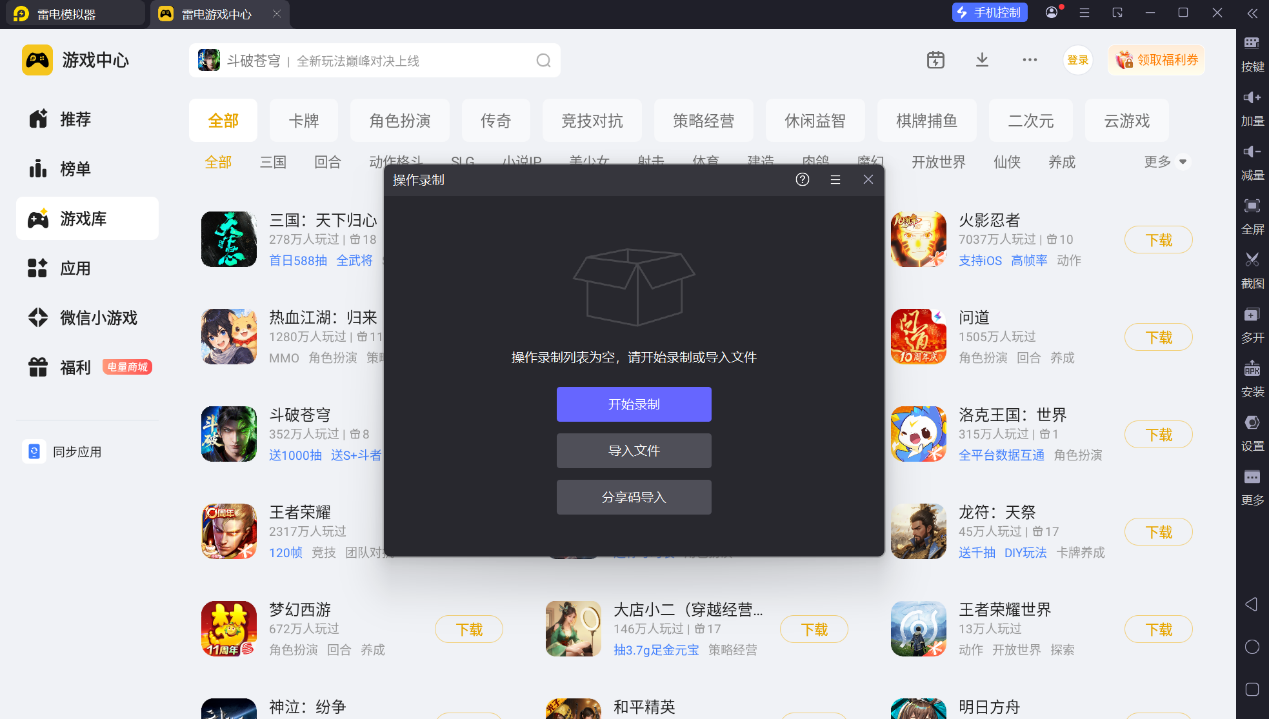Screen dimensions: 1269x719
Task: Select 游戏库 in left navigation
Action: pyautogui.click(x=87, y=218)
